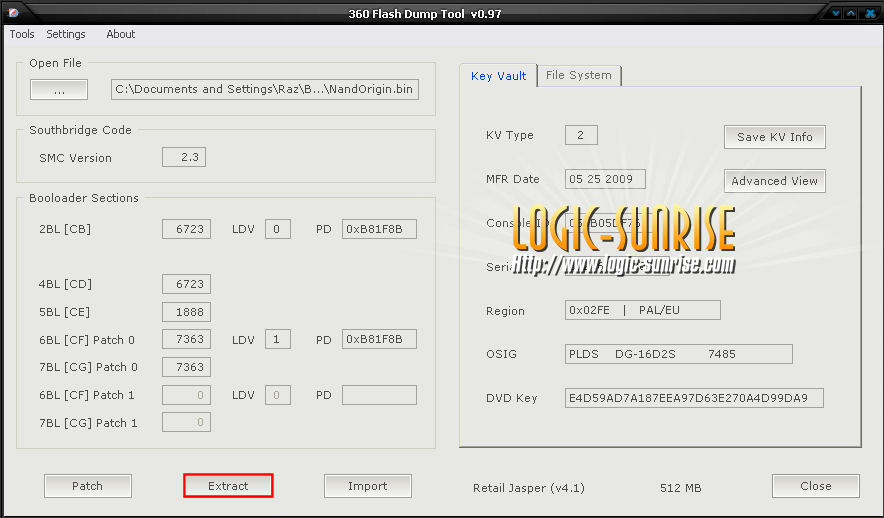Click the 'KV Type' label
This screenshot has height=518, width=884.
click(510, 135)
